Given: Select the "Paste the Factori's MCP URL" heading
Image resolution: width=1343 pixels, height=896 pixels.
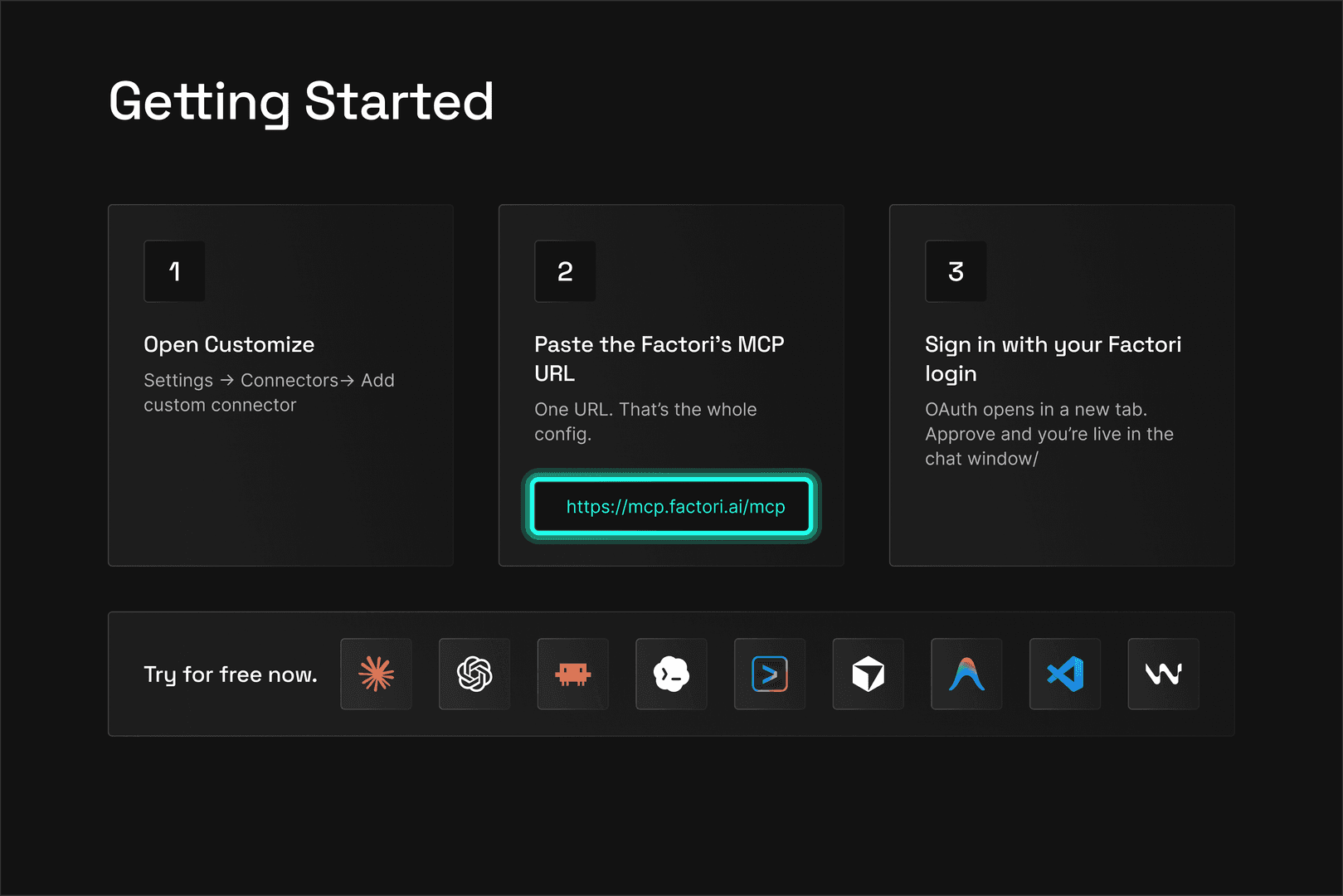Looking at the screenshot, I should point(659,358).
